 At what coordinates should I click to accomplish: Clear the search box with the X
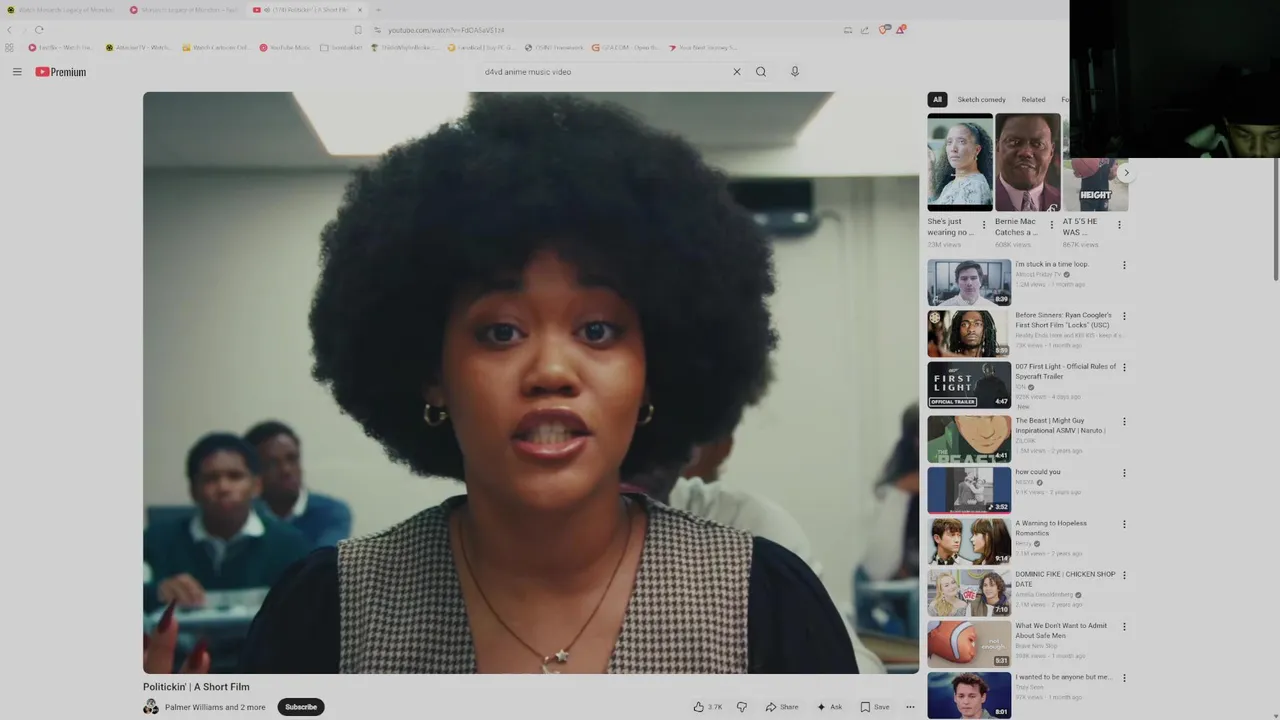click(737, 72)
